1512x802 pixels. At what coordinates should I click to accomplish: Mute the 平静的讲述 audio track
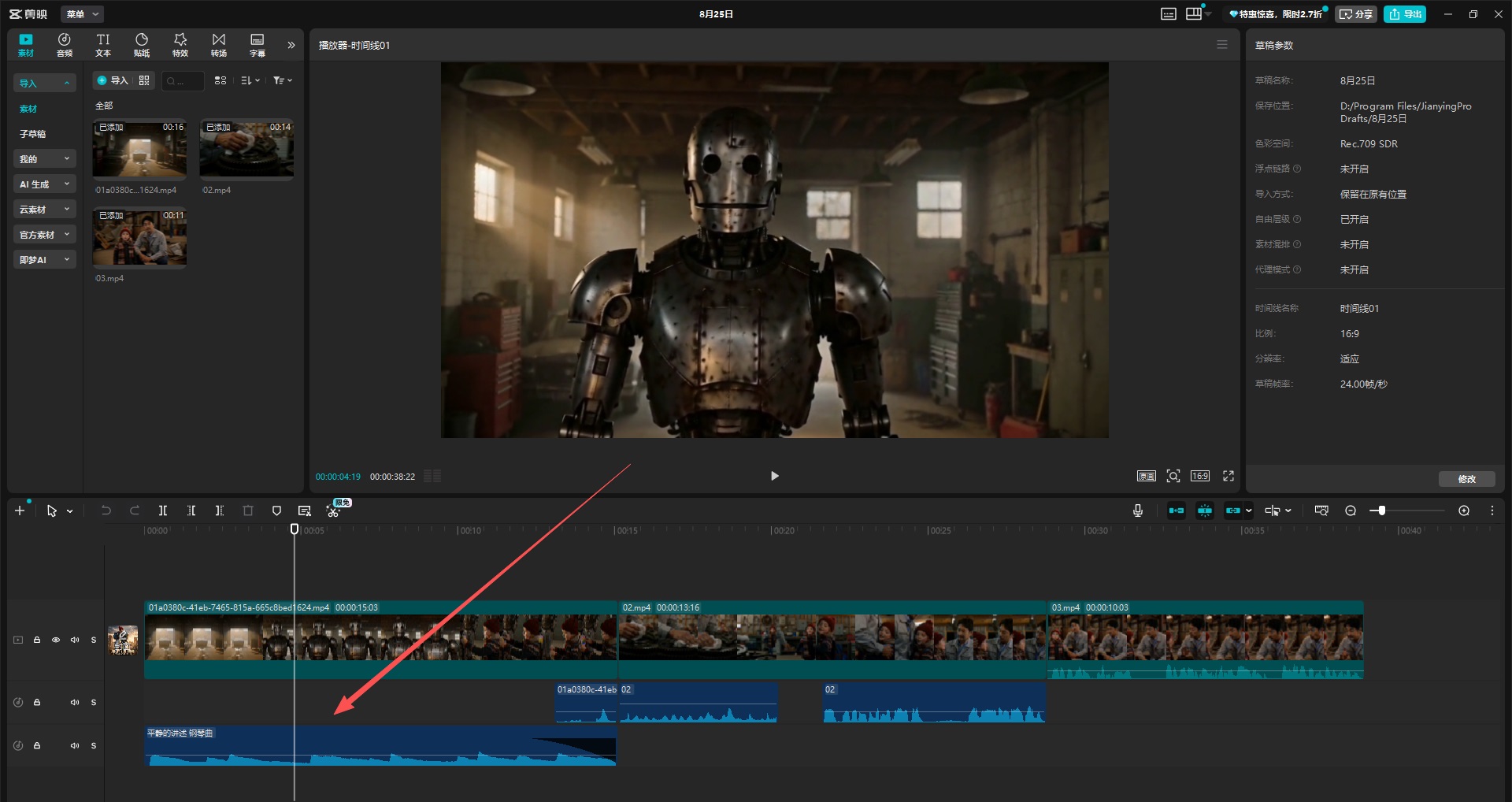(75, 745)
